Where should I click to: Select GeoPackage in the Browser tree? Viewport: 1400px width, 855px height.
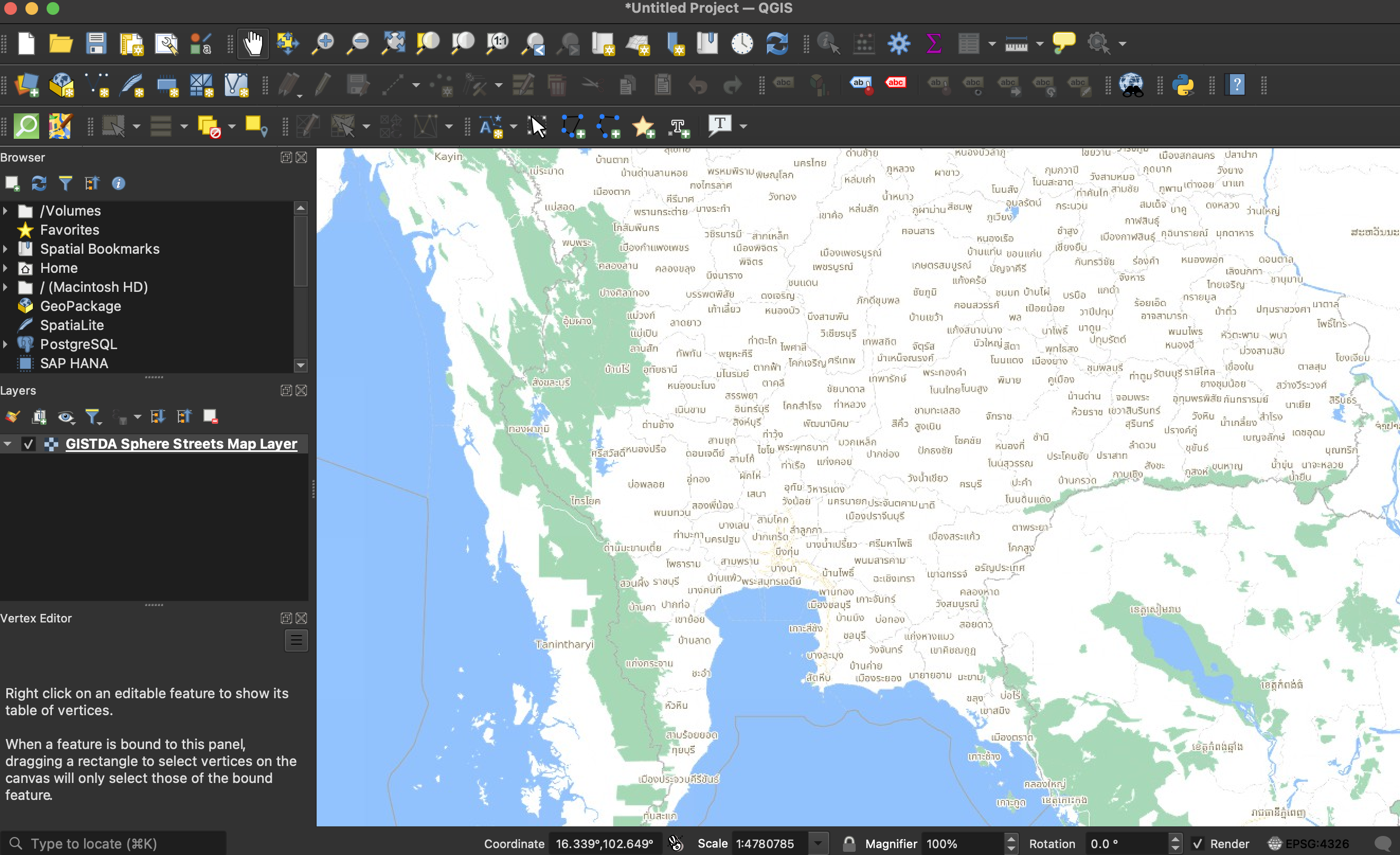point(80,306)
